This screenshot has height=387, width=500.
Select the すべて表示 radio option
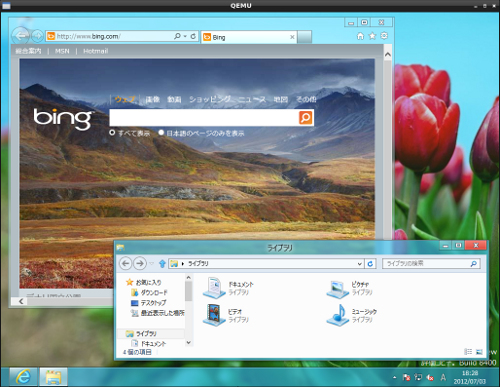112,133
